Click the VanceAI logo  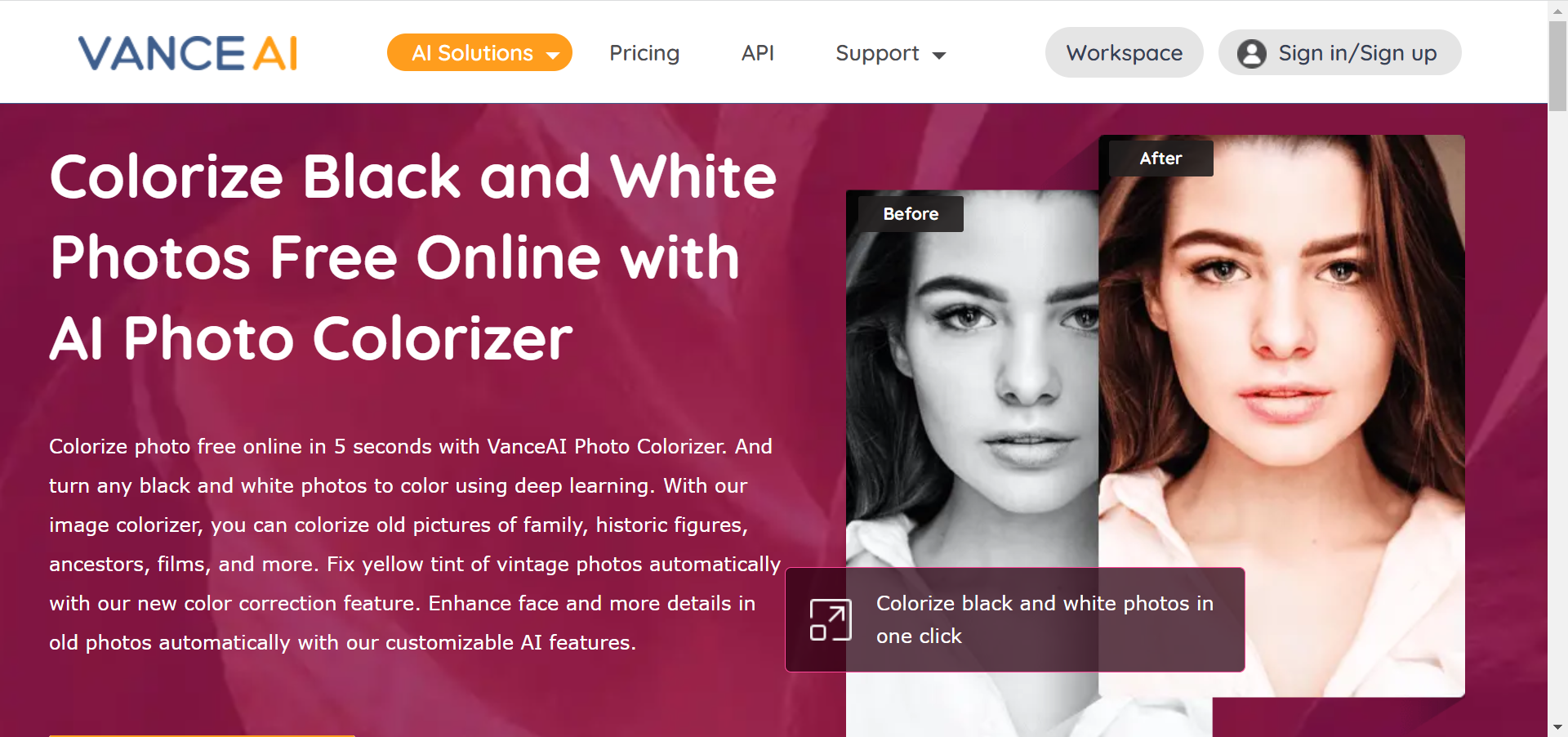(188, 53)
